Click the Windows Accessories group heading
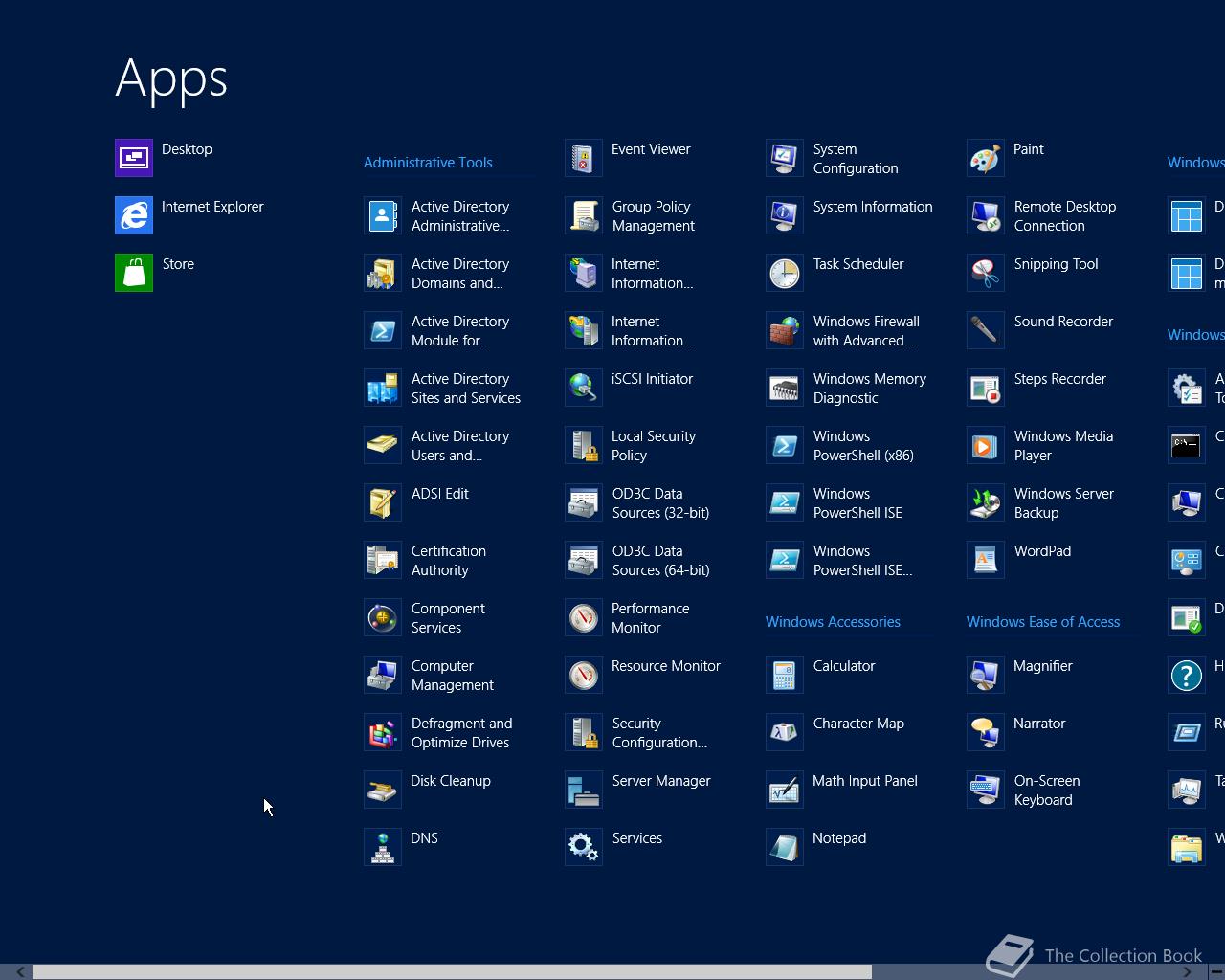Viewport: 1225px width, 980px height. pos(833,622)
